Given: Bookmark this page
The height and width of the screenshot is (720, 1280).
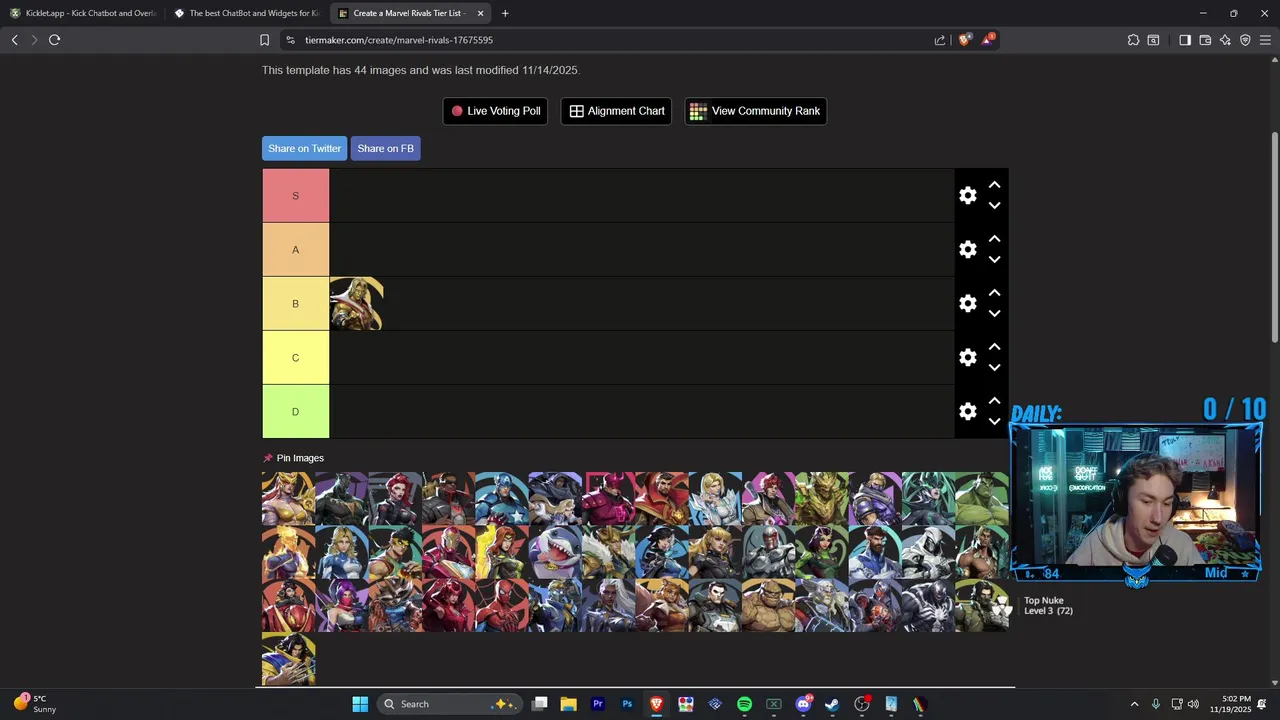Looking at the screenshot, I should (264, 40).
